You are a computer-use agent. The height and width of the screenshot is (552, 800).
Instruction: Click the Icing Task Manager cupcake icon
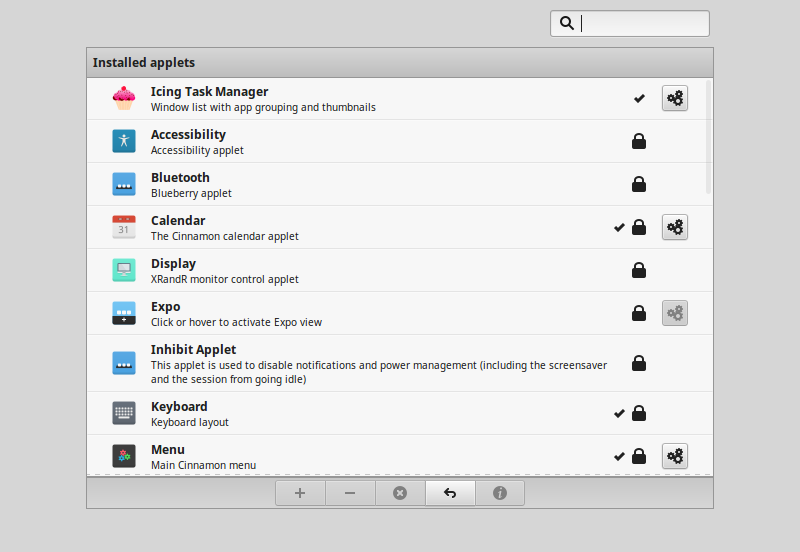pyautogui.click(x=124, y=98)
